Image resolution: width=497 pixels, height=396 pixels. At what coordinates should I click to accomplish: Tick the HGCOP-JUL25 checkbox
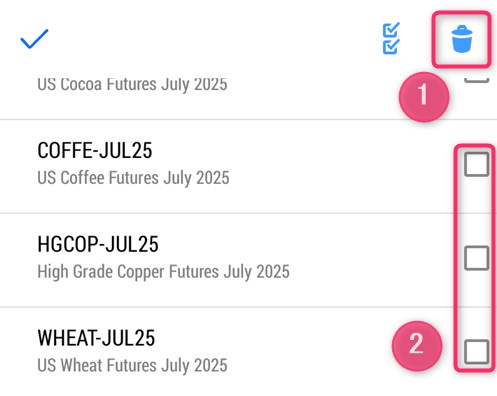(x=477, y=258)
